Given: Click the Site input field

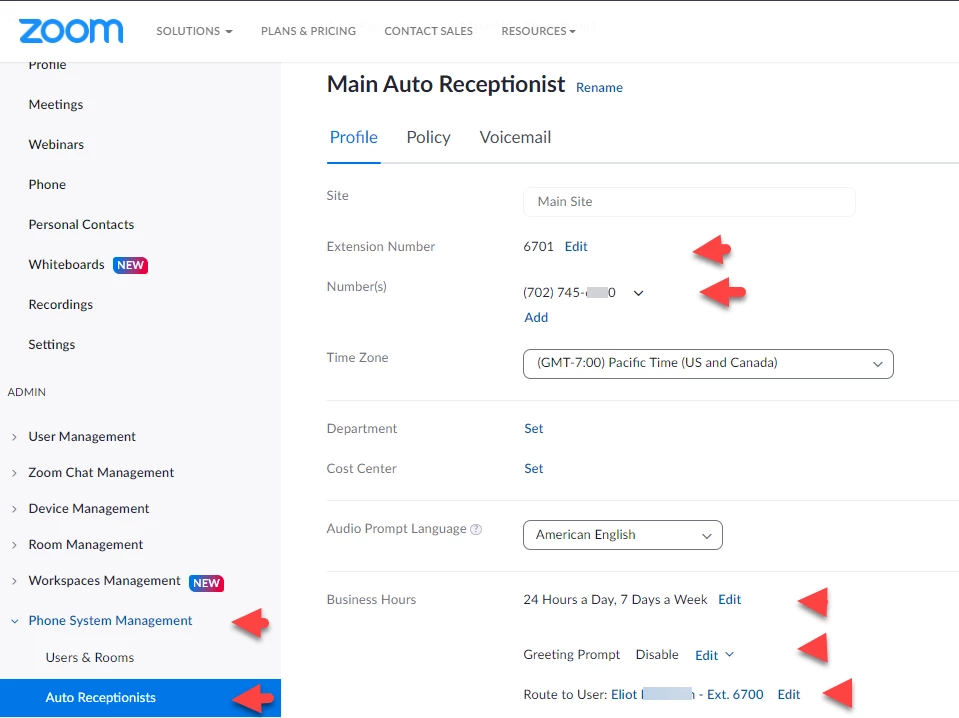Looking at the screenshot, I should tap(689, 201).
